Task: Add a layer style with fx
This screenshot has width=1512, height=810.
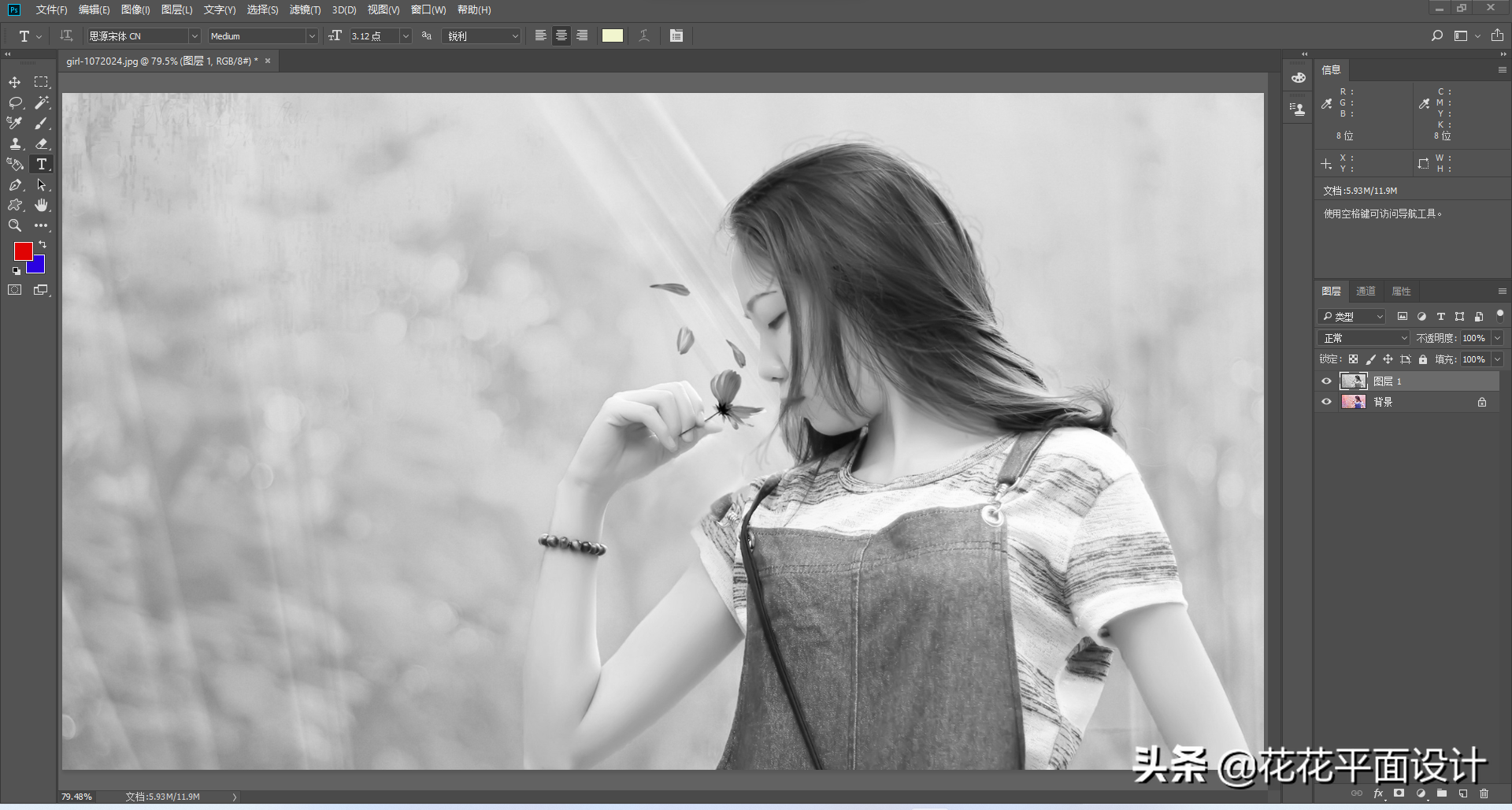Action: tap(1379, 793)
